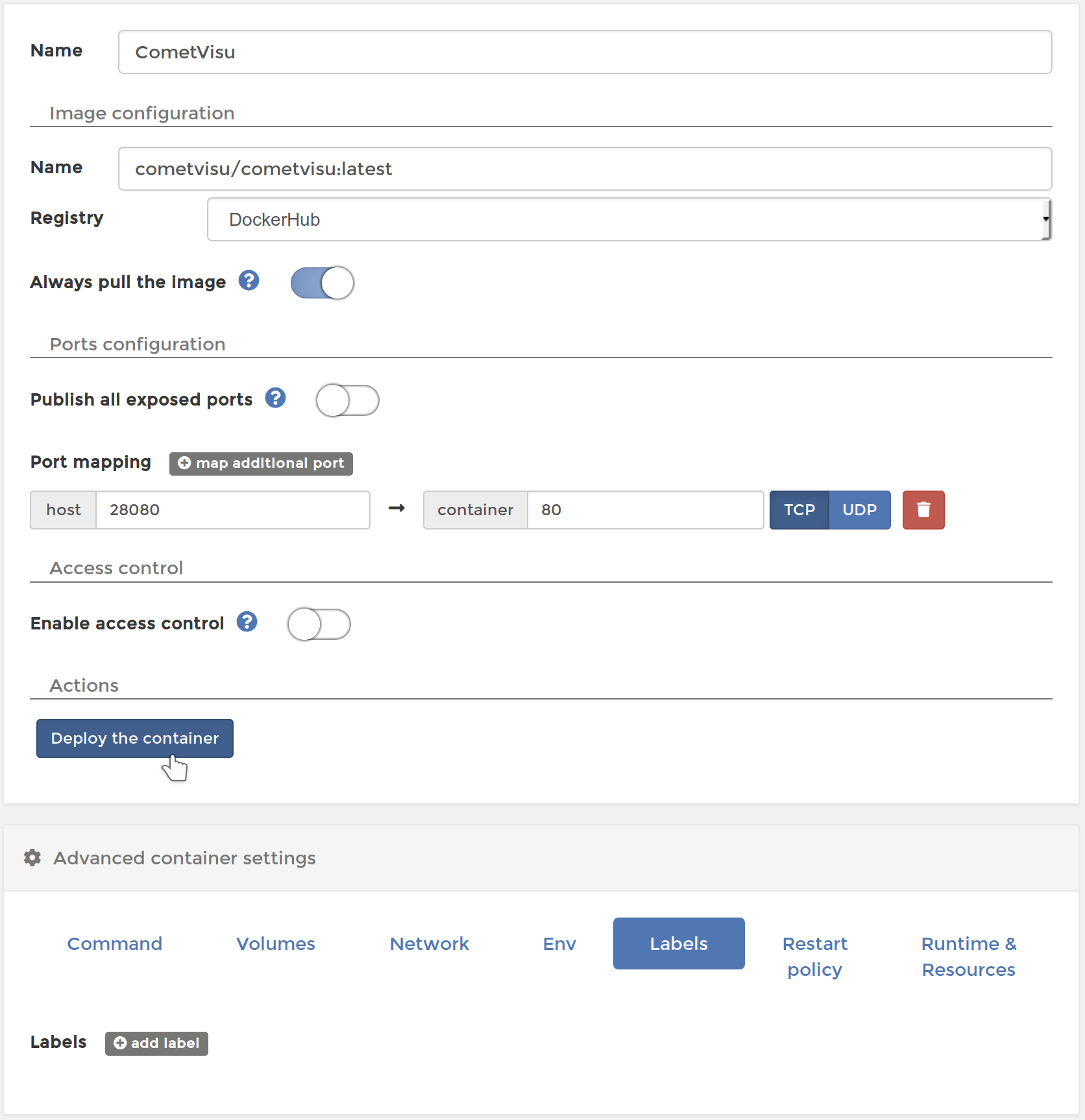Click help icon beside Always pull the image

click(249, 280)
